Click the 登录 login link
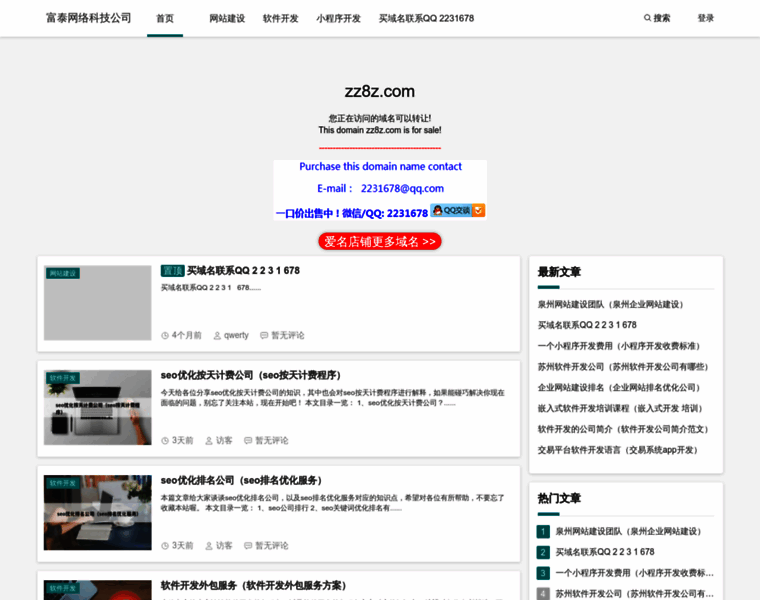Viewport: 760px width, 600px height. (706, 19)
